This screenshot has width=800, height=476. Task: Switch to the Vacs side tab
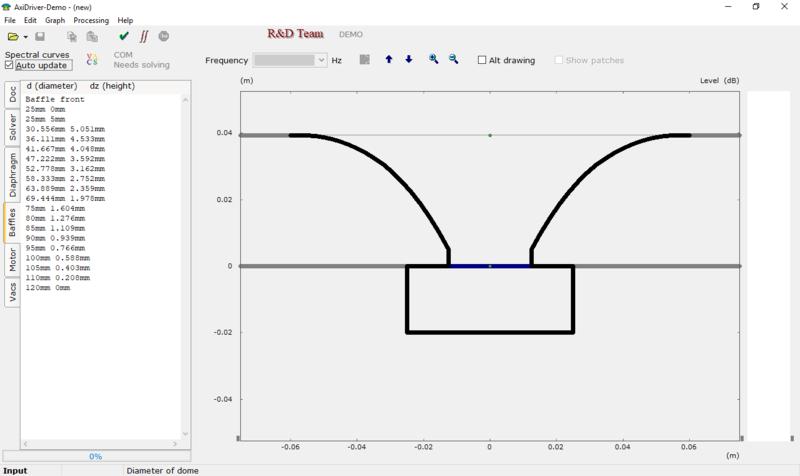pyautogui.click(x=12, y=293)
